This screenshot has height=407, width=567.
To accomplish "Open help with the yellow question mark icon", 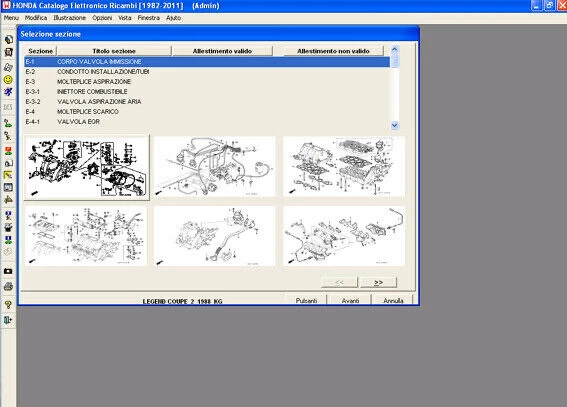I will click(8, 304).
